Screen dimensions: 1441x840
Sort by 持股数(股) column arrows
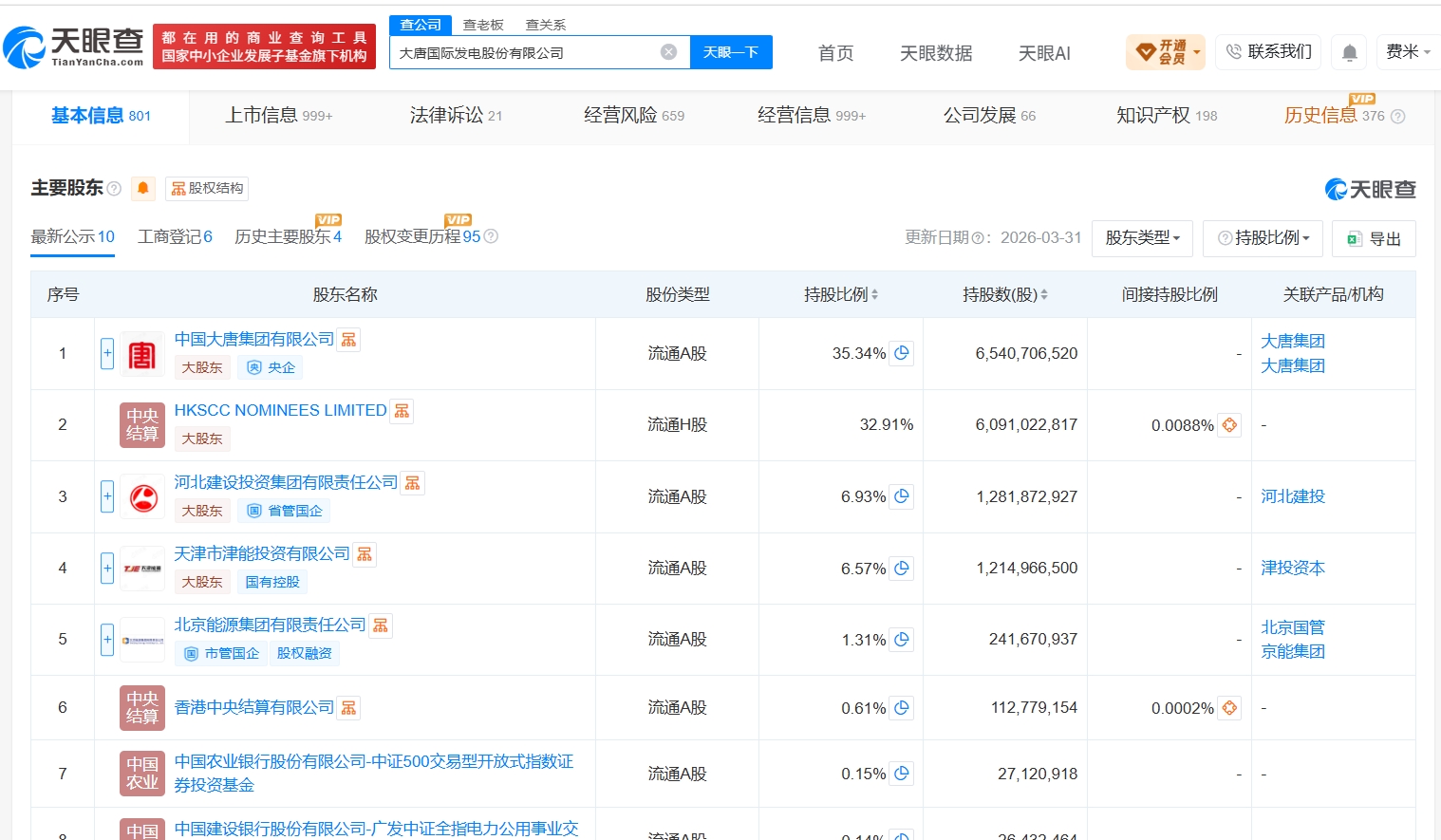pyautogui.click(x=1044, y=295)
